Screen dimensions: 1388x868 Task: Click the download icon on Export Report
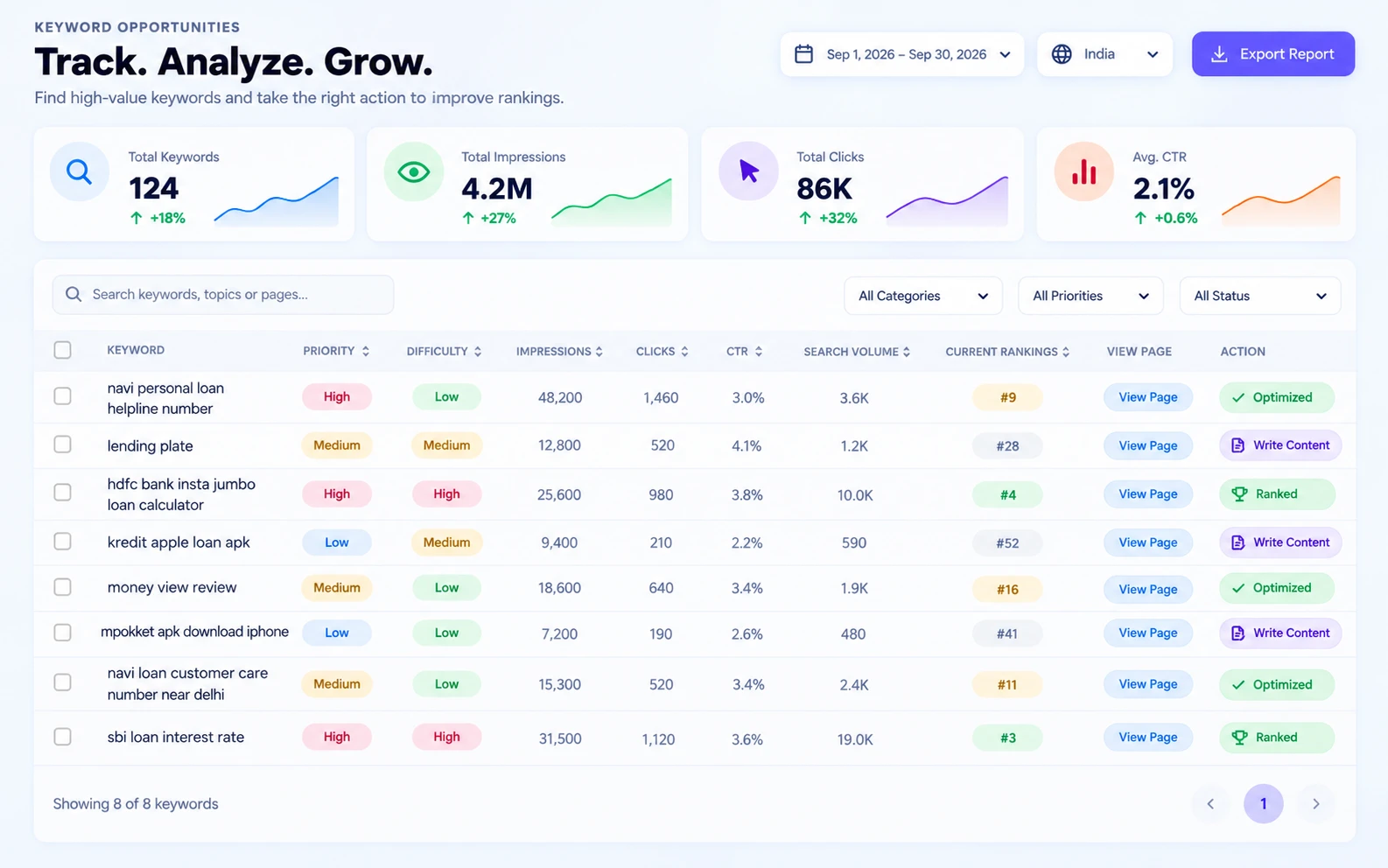coord(1218,54)
